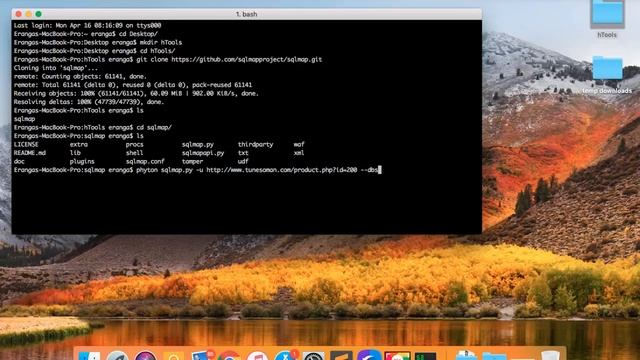Click the 'Cloning into sqlmap' line
640x360 pixels.
(x=56, y=68)
